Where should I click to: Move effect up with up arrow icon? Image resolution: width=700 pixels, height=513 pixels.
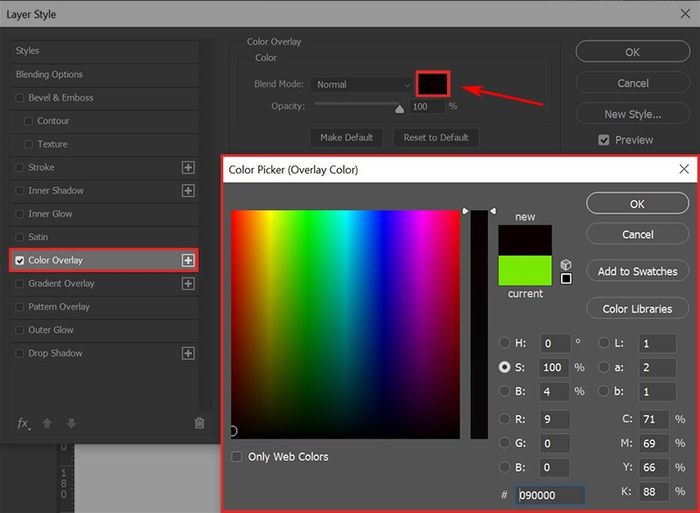[x=47, y=423]
